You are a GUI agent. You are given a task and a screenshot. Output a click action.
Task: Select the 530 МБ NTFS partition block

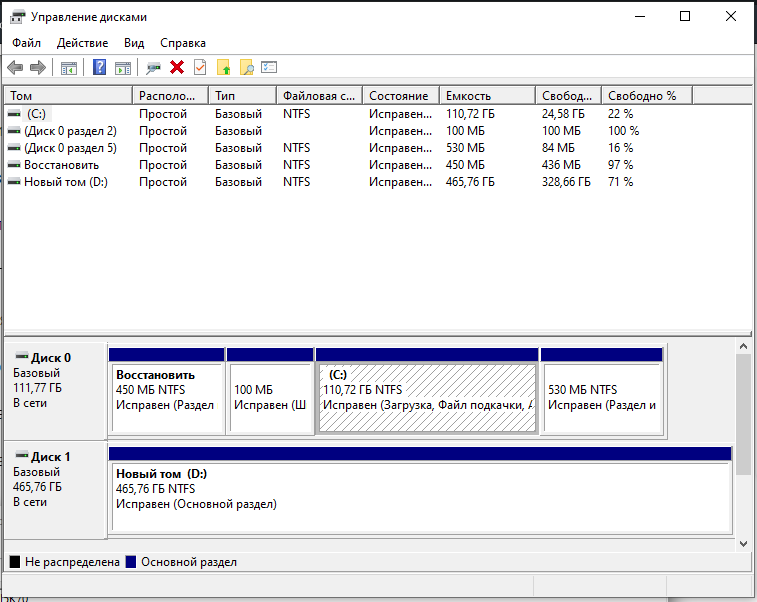pos(602,391)
